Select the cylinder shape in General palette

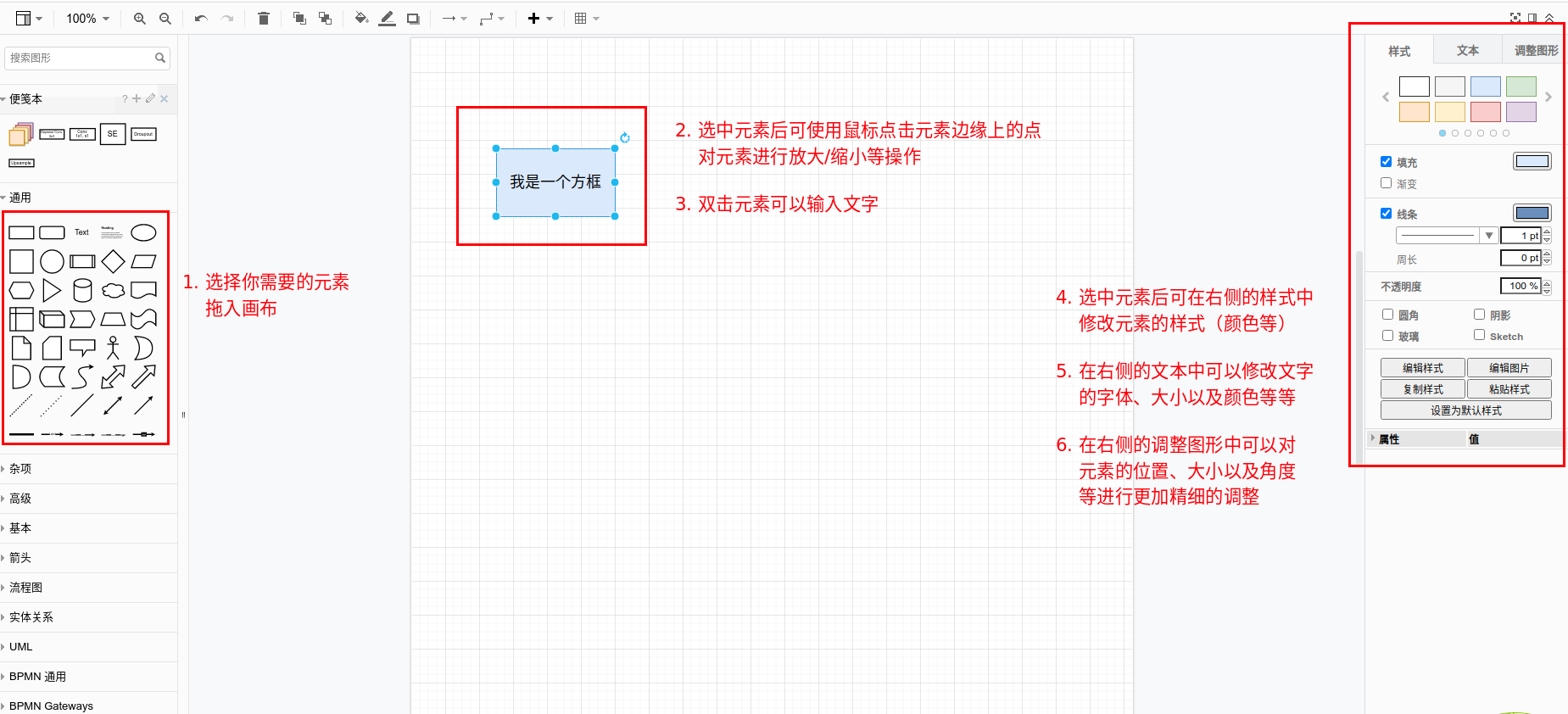coord(82,291)
